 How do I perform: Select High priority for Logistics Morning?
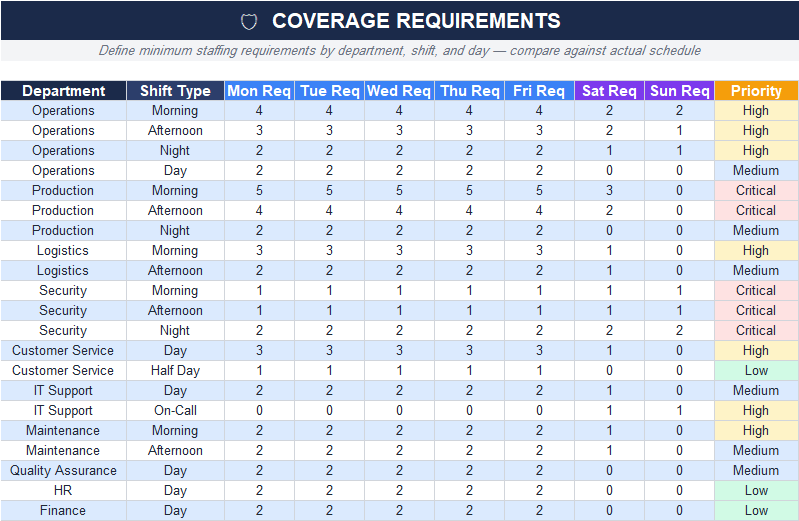(756, 250)
